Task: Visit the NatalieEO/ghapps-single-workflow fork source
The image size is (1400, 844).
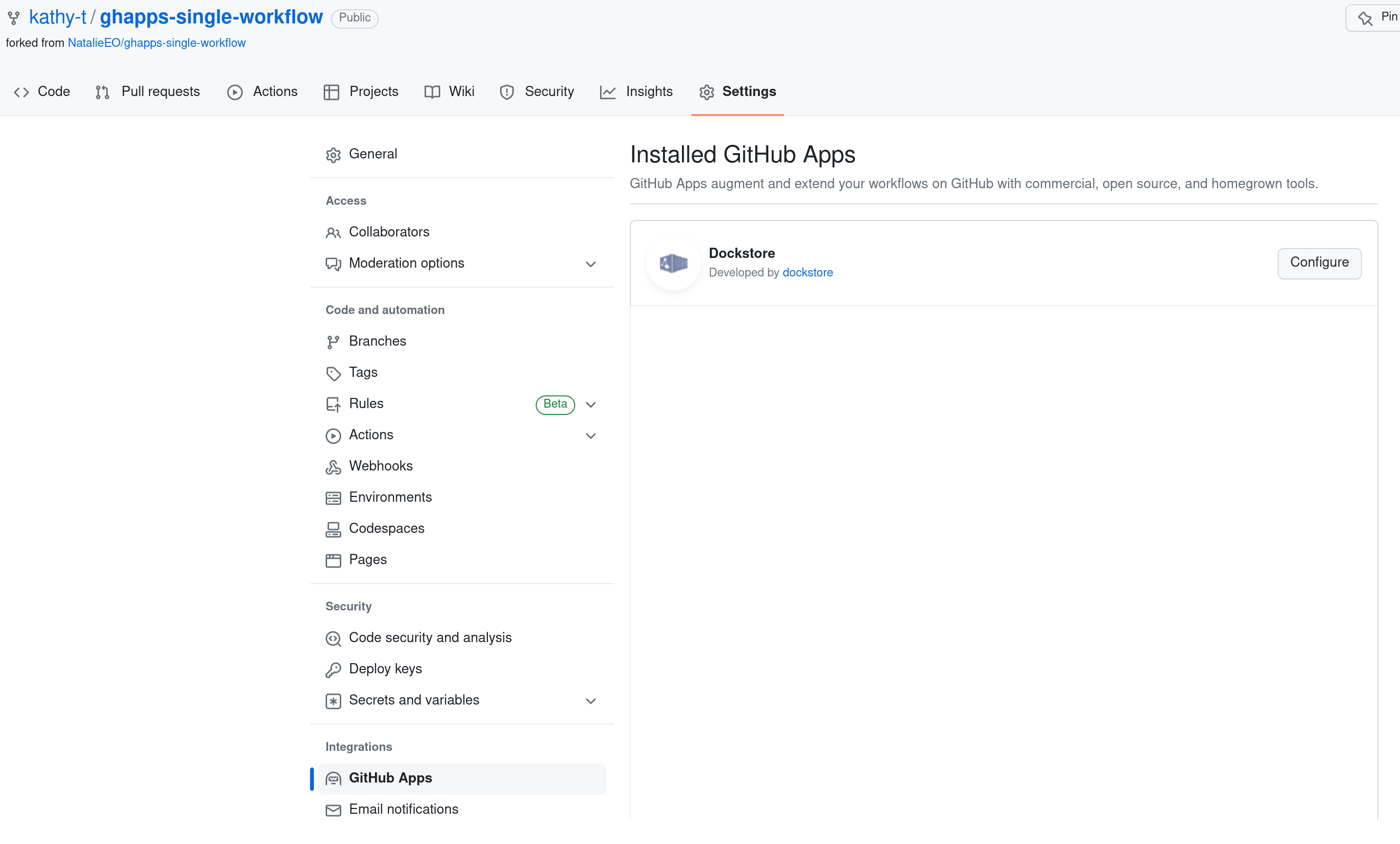Action: click(x=157, y=42)
